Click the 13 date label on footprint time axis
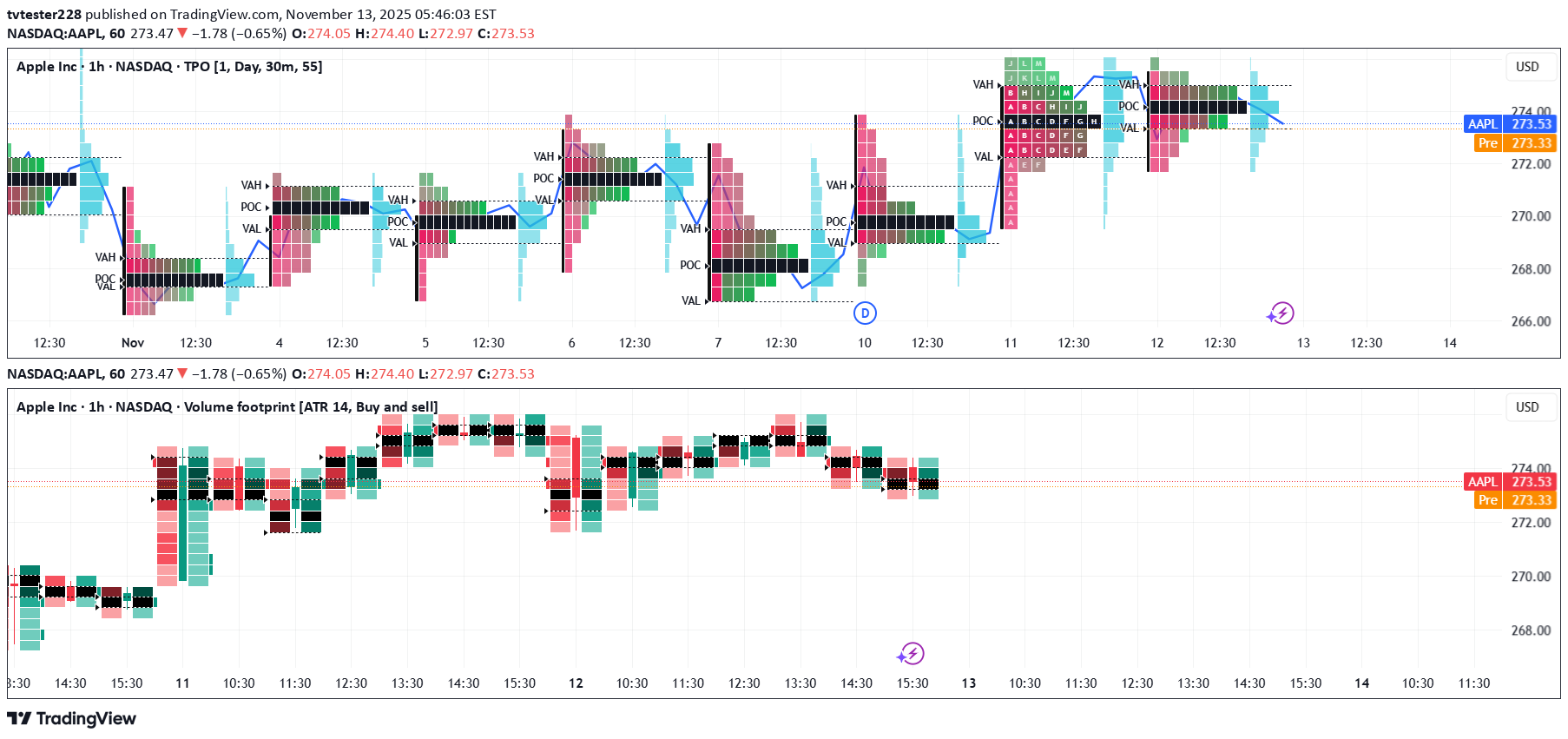The height and width of the screenshot is (739, 1568). (x=968, y=683)
